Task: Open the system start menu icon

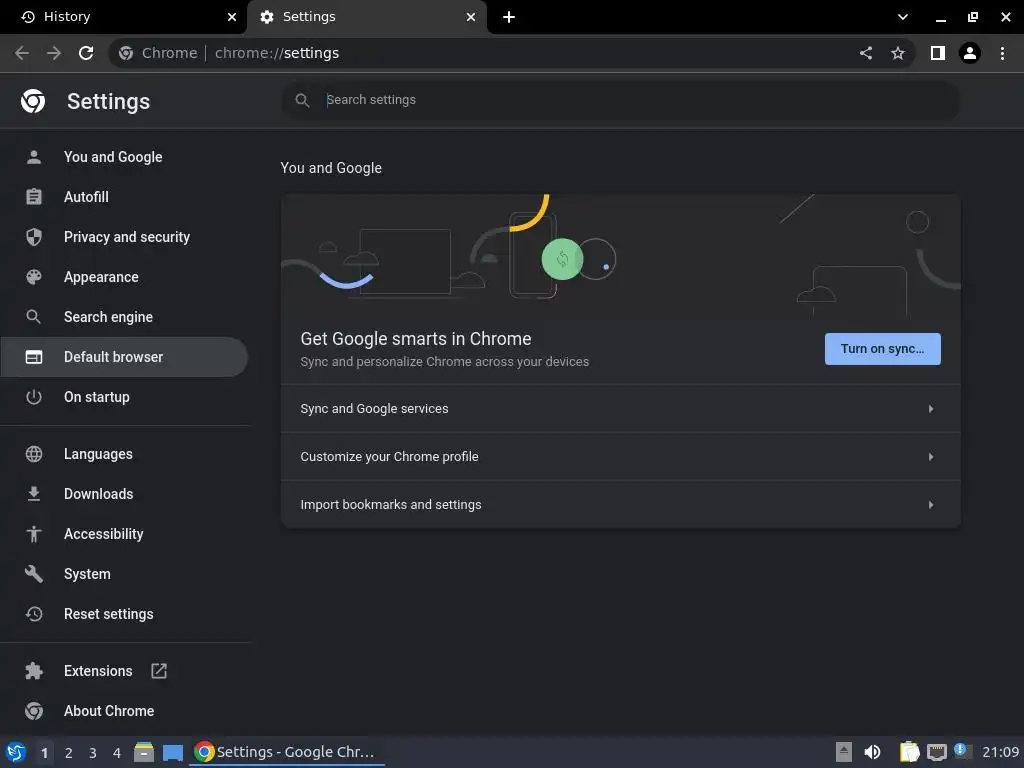Action: (x=16, y=752)
